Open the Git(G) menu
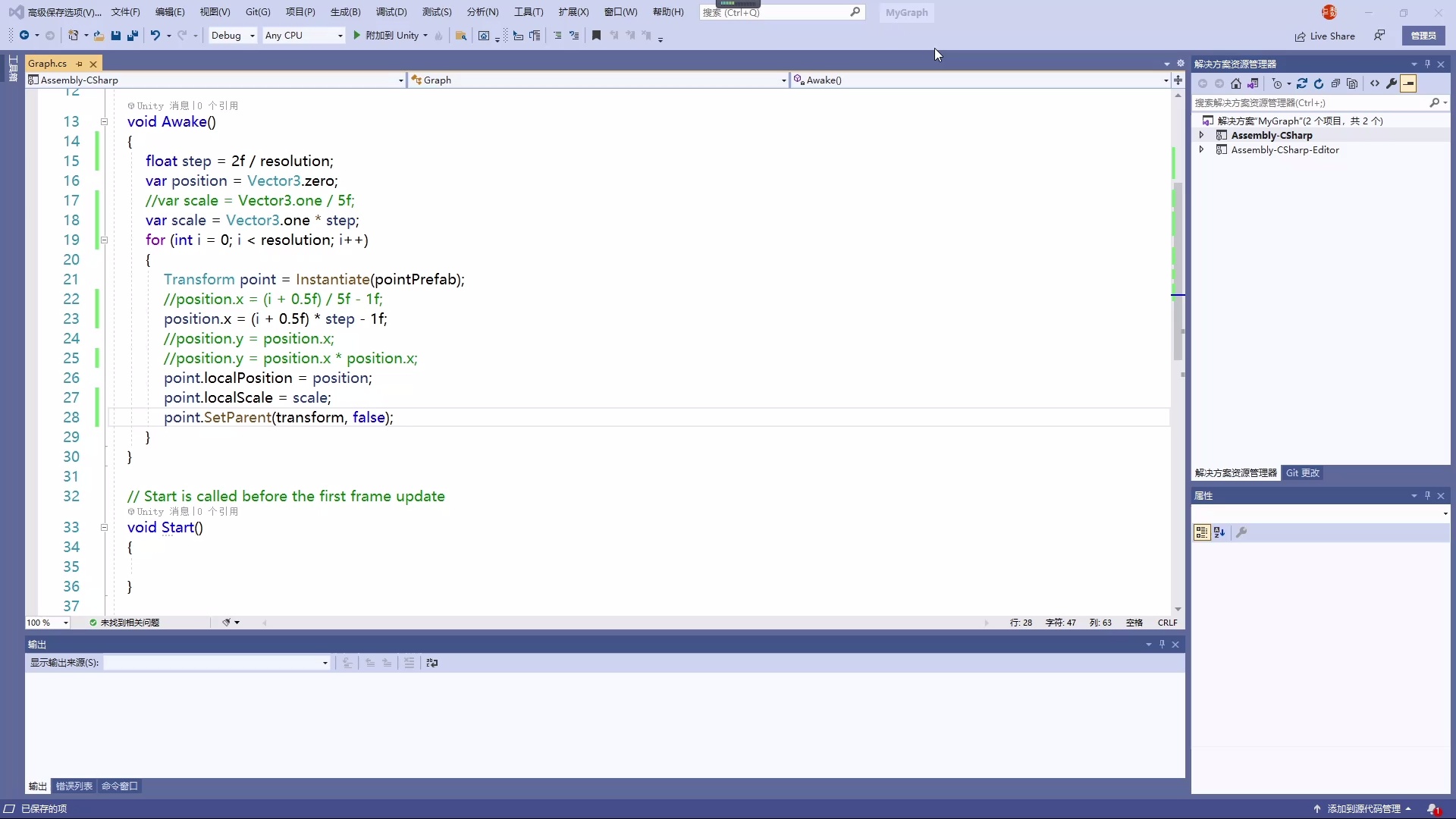1456x819 pixels. (258, 12)
